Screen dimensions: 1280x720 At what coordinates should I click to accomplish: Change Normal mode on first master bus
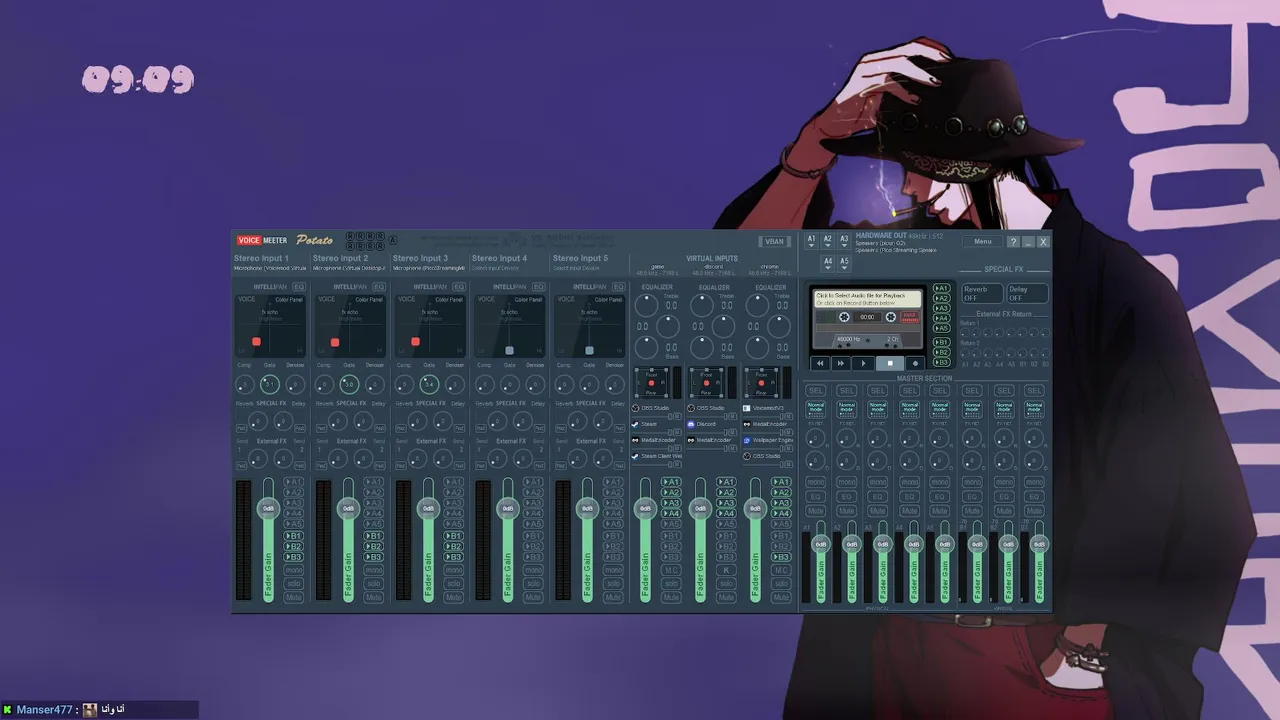click(816, 409)
